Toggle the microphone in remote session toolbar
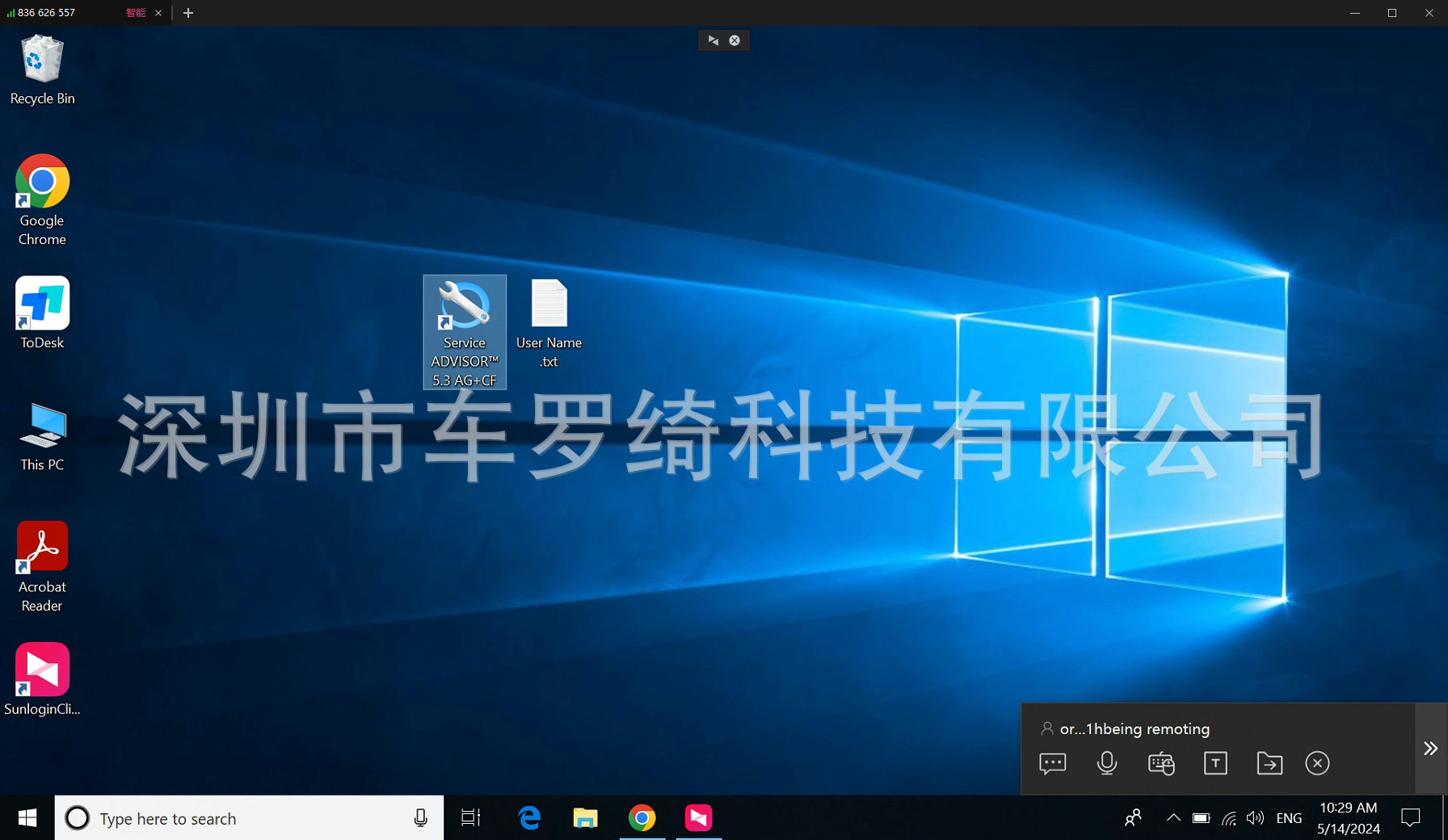Screen dimensions: 1448x840 (1107, 762)
